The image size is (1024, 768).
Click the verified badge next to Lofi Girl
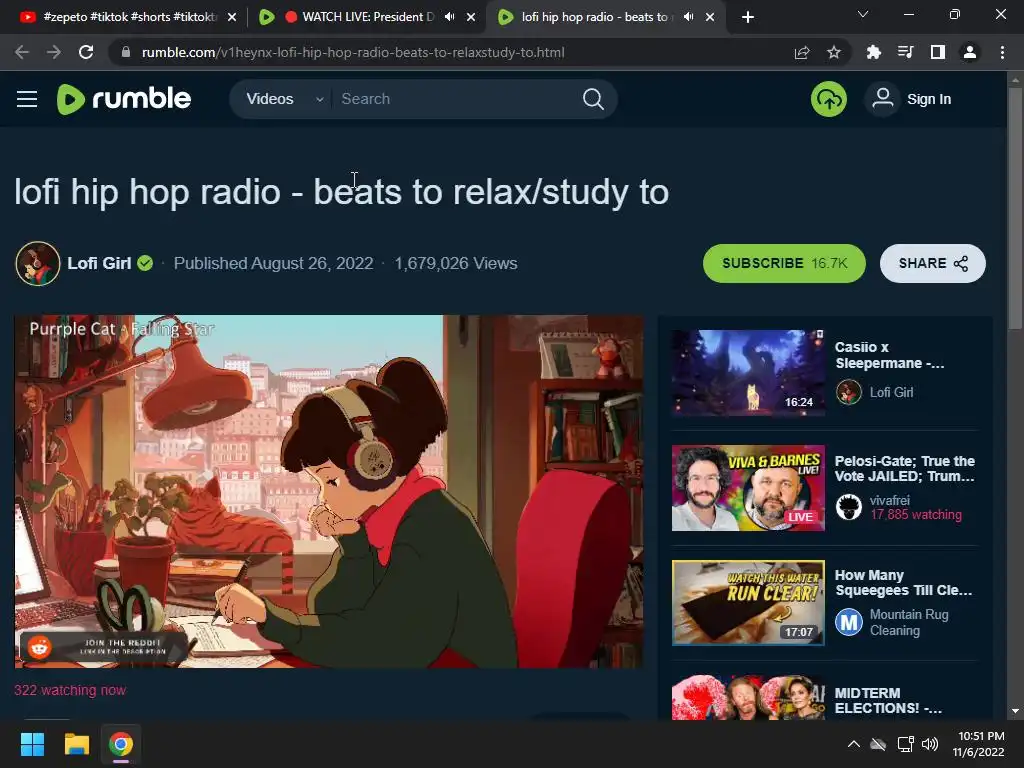[x=145, y=263]
